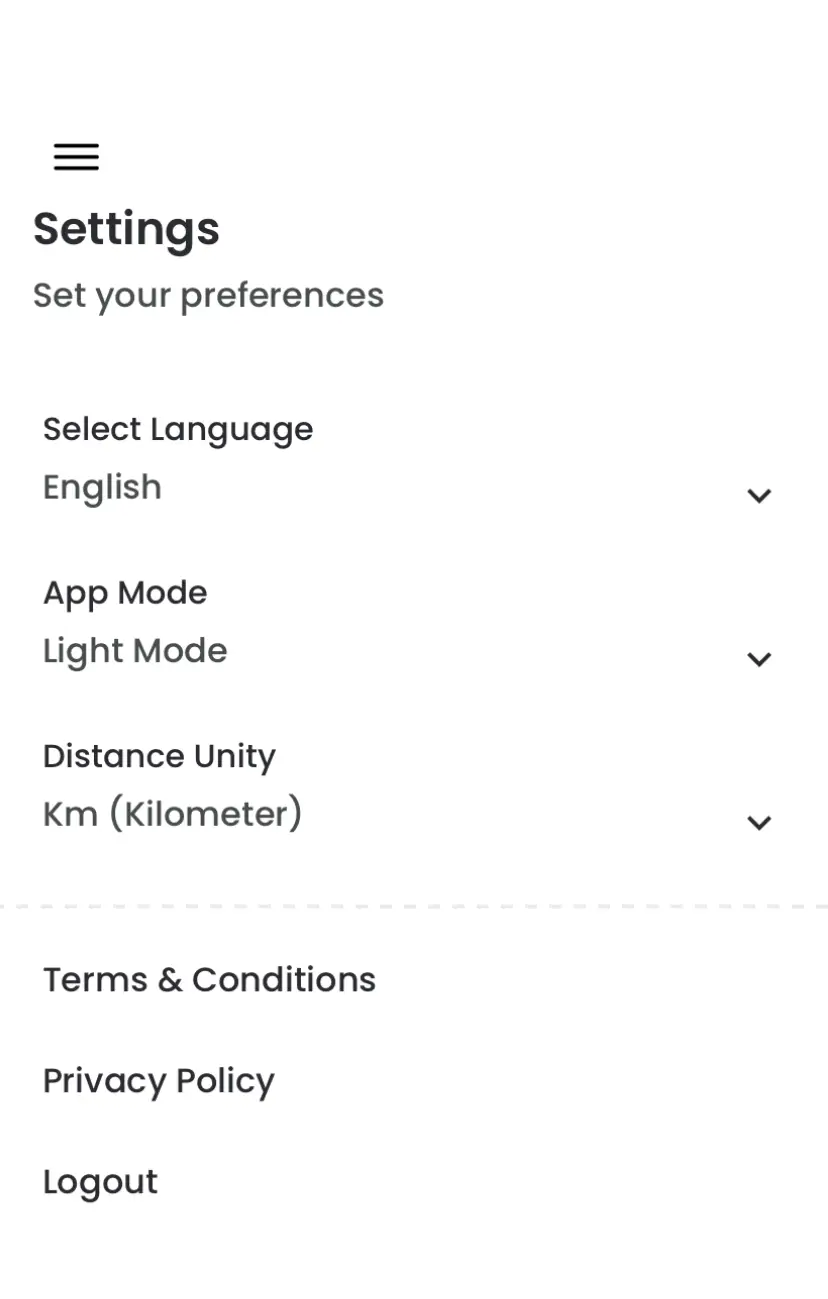Click the 'Set your preferences' subtitle
Viewport: 828px width, 1299px height.
(208, 295)
